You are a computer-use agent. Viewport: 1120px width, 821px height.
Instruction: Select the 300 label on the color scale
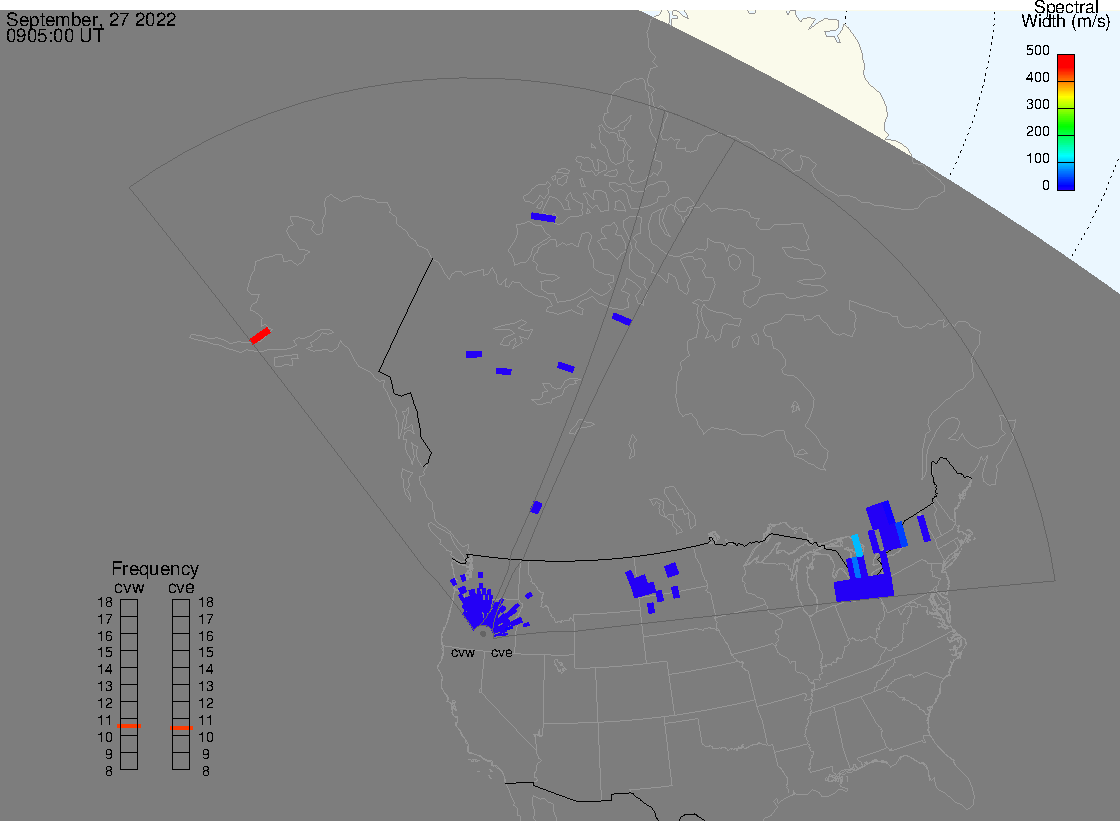point(1037,104)
